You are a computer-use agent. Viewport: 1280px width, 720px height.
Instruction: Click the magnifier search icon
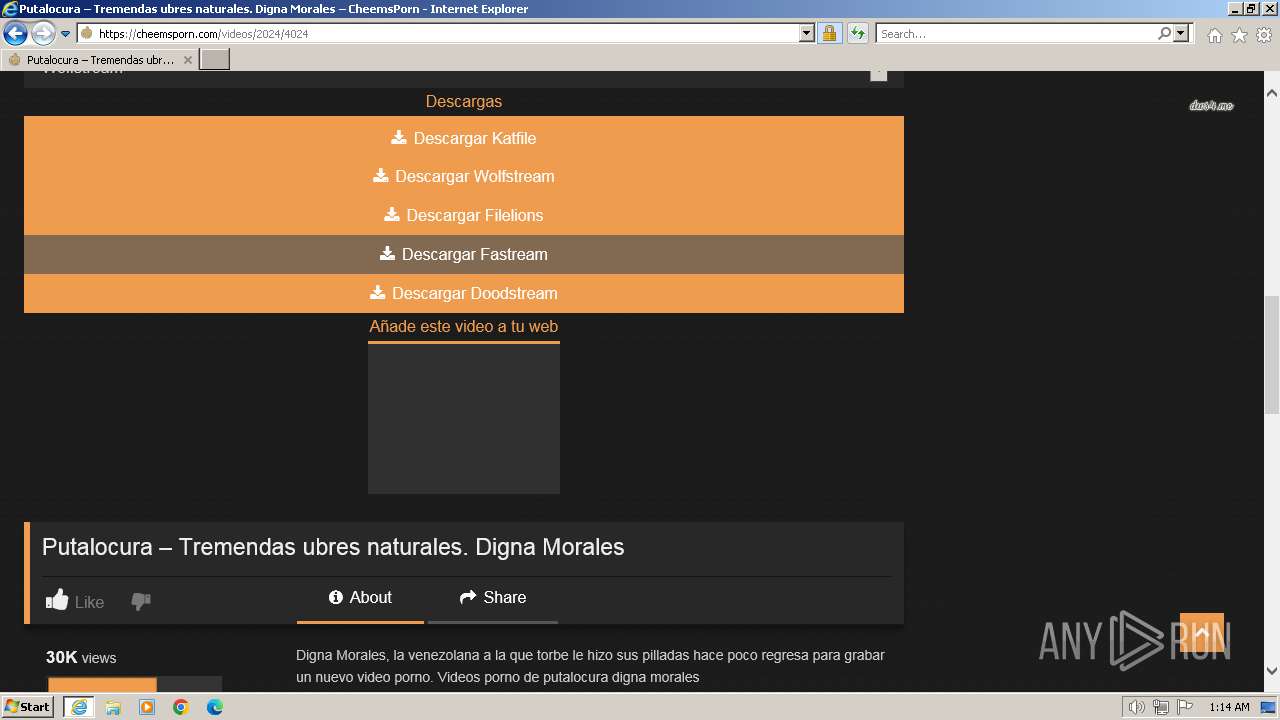[1164, 33]
